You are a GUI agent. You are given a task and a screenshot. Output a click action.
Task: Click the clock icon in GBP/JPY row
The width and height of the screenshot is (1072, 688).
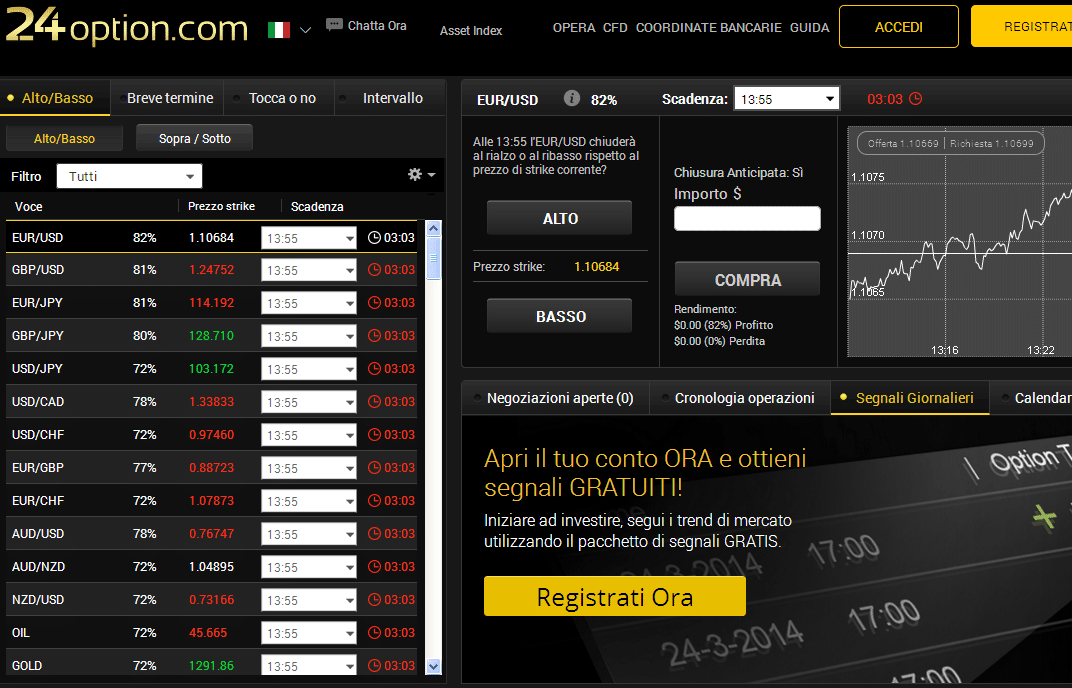click(374, 336)
